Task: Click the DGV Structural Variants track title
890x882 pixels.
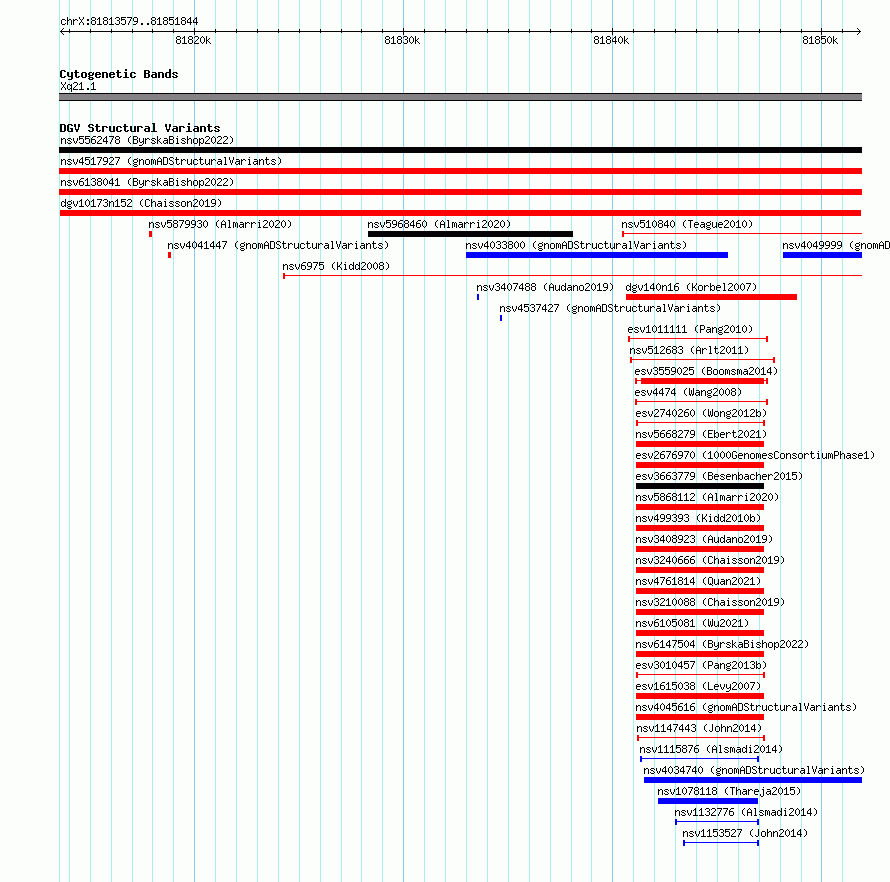Action: [140, 128]
